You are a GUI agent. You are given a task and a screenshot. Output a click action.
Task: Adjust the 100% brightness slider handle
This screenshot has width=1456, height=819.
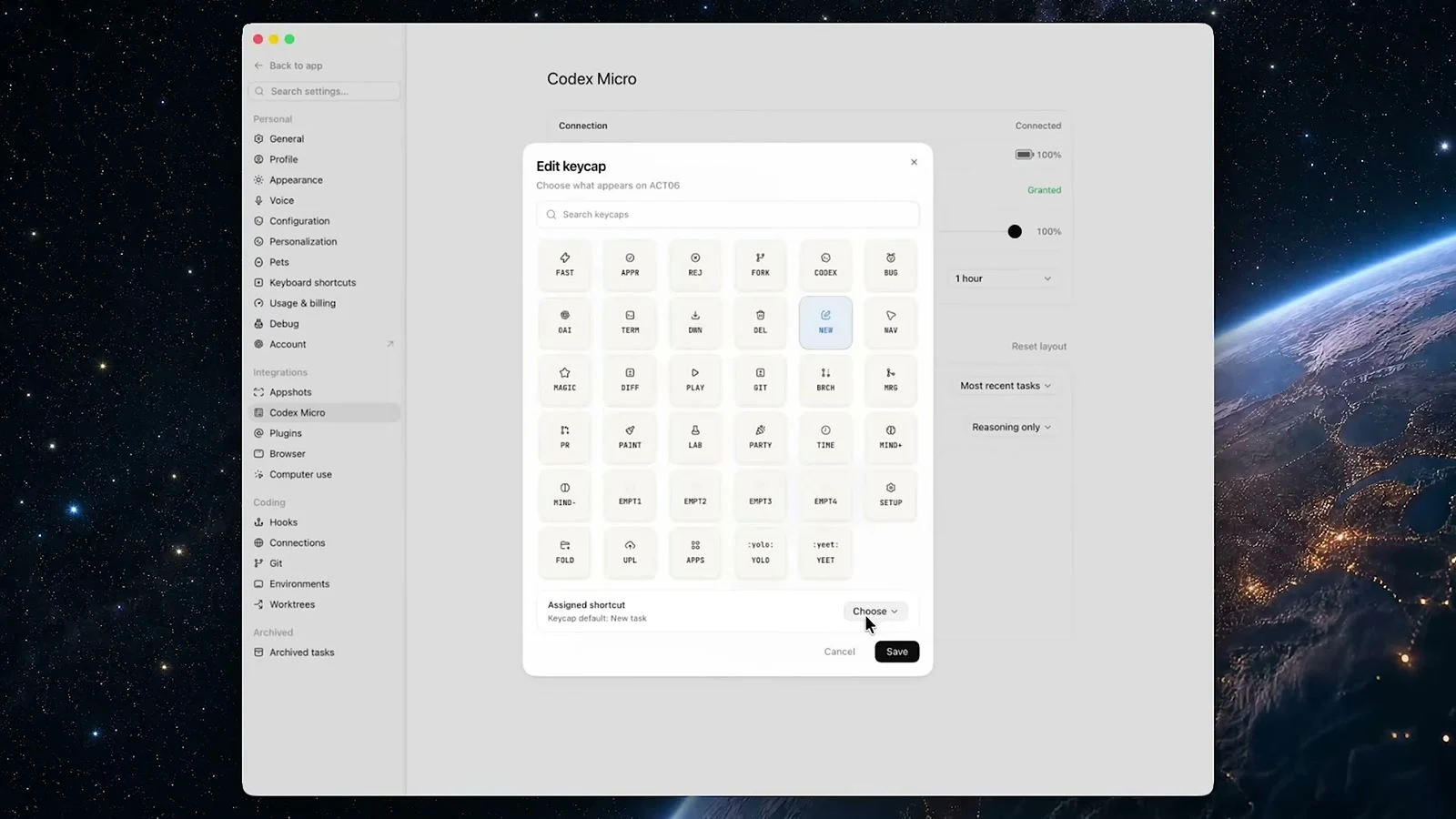point(1015,231)
